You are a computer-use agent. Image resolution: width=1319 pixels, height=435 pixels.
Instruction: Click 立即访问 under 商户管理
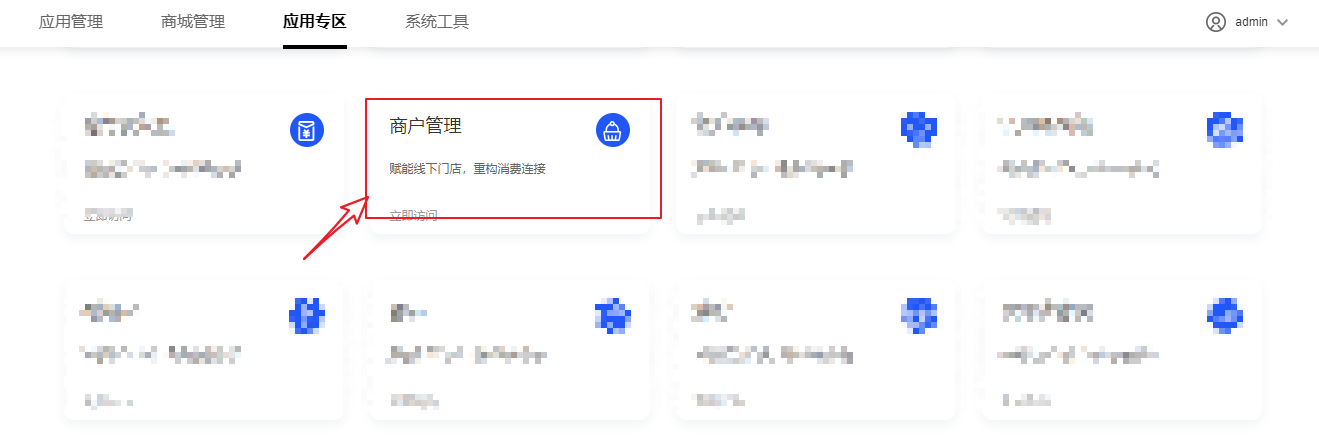413,216
